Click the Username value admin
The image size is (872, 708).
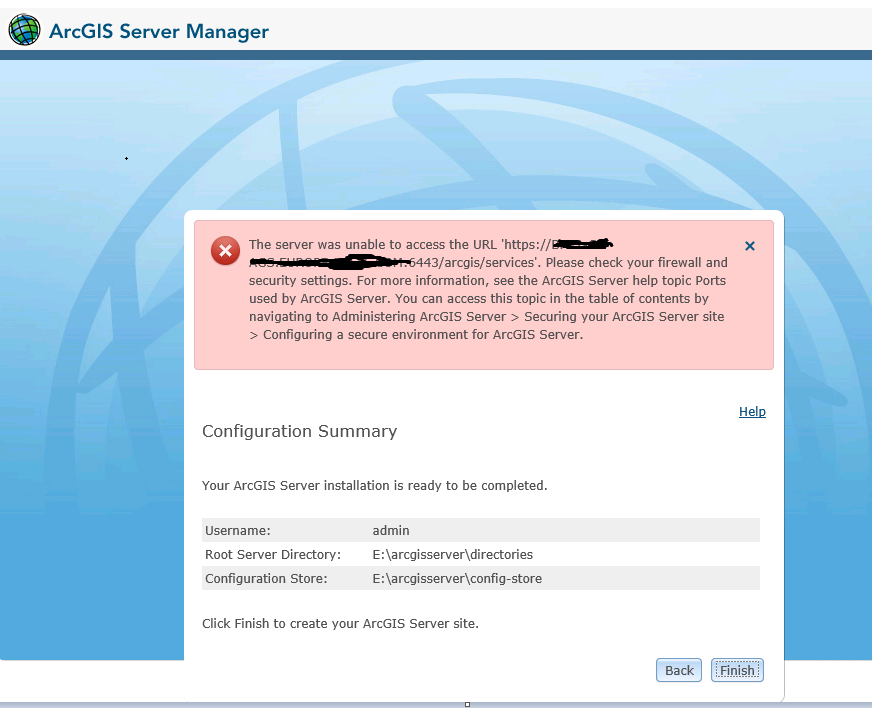391,531
